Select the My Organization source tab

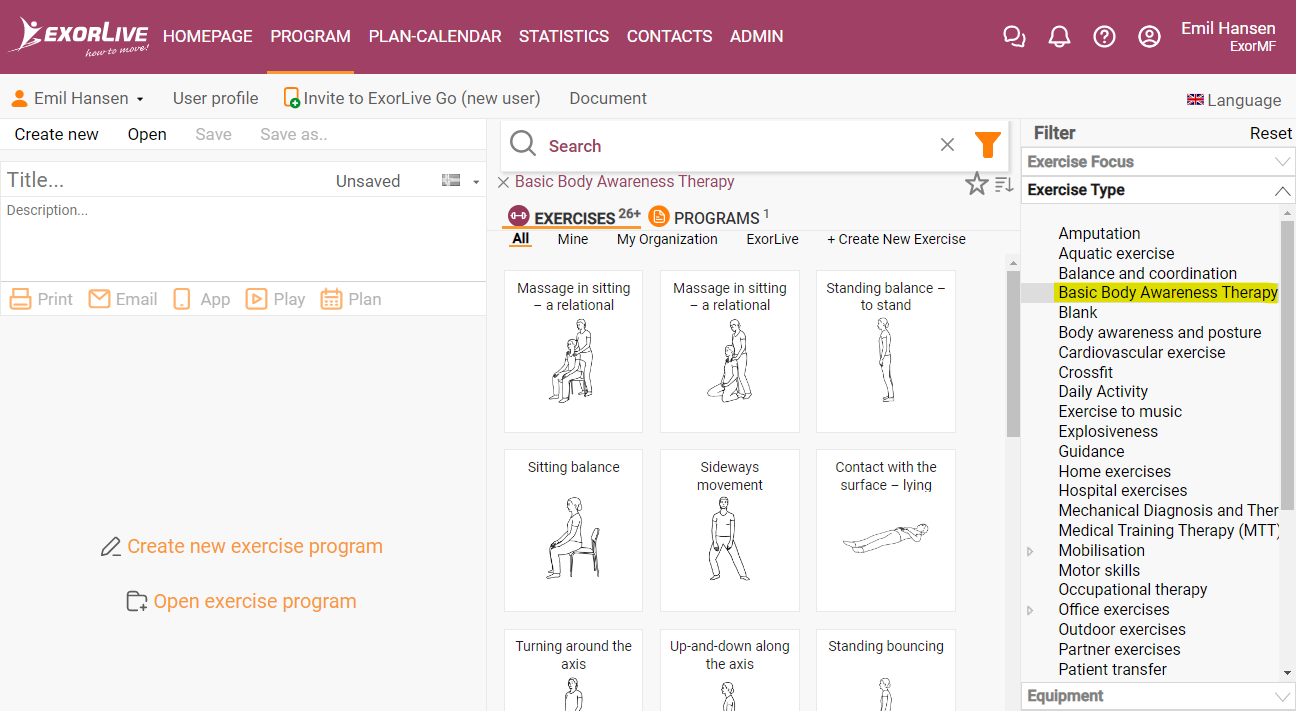point(667,239)
